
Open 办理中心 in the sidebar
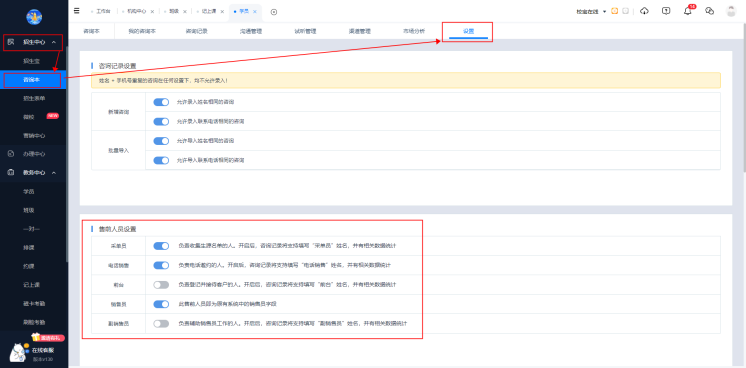coord(34,154)
